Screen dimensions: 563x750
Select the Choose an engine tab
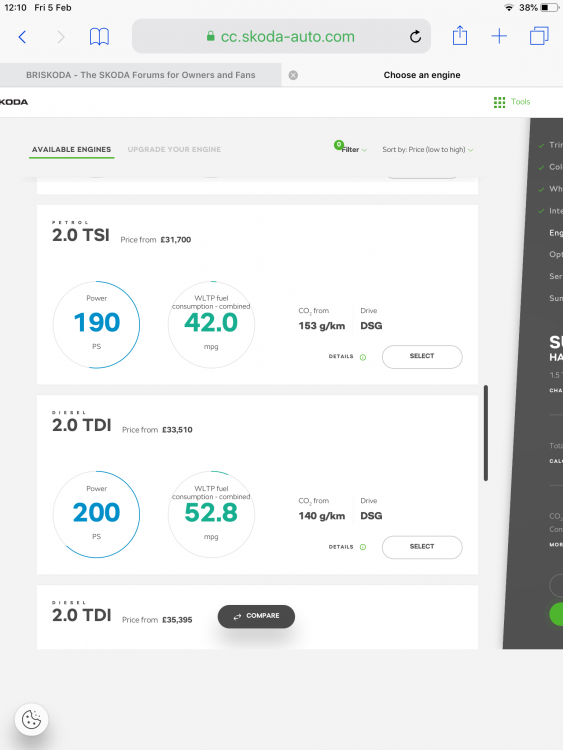422,75
